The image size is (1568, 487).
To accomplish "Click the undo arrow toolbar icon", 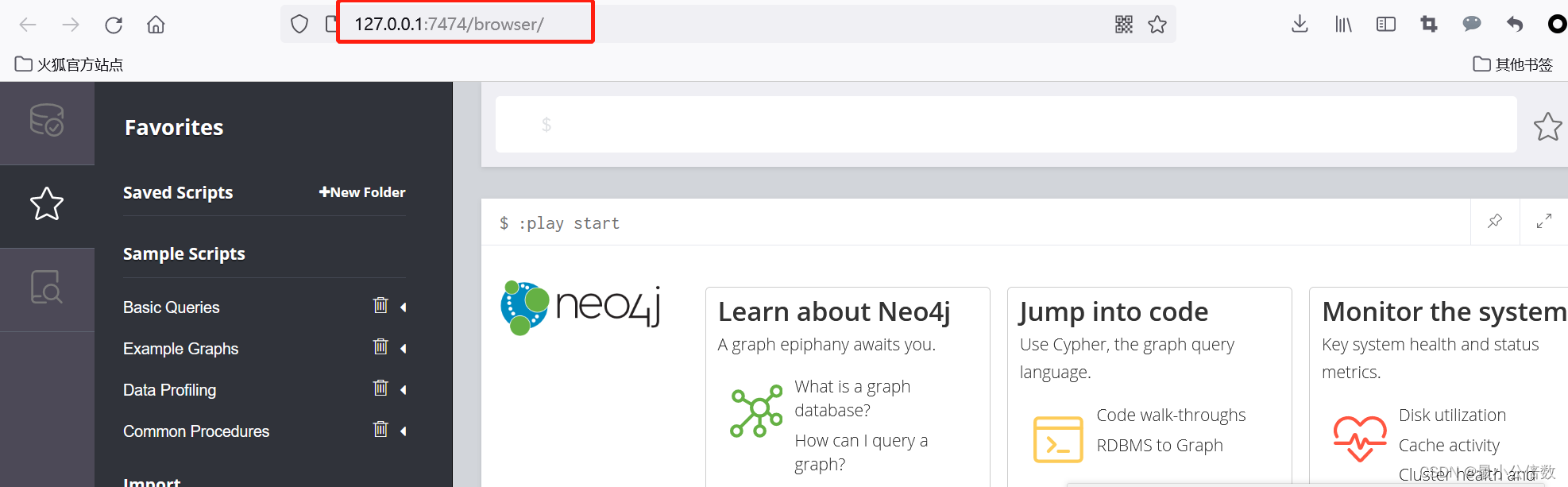I will [1515, 25].
